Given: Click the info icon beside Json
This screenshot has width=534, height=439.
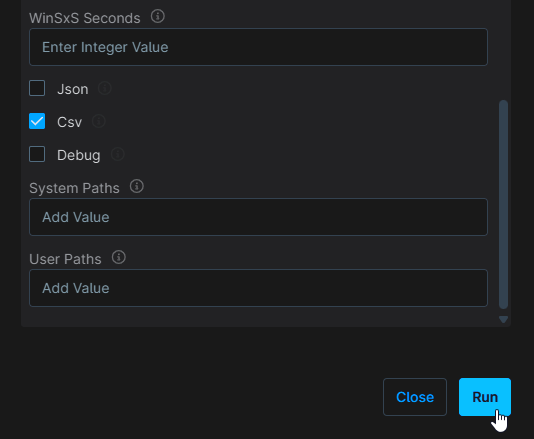Looking at the screenshot, I should coord(105,88).
